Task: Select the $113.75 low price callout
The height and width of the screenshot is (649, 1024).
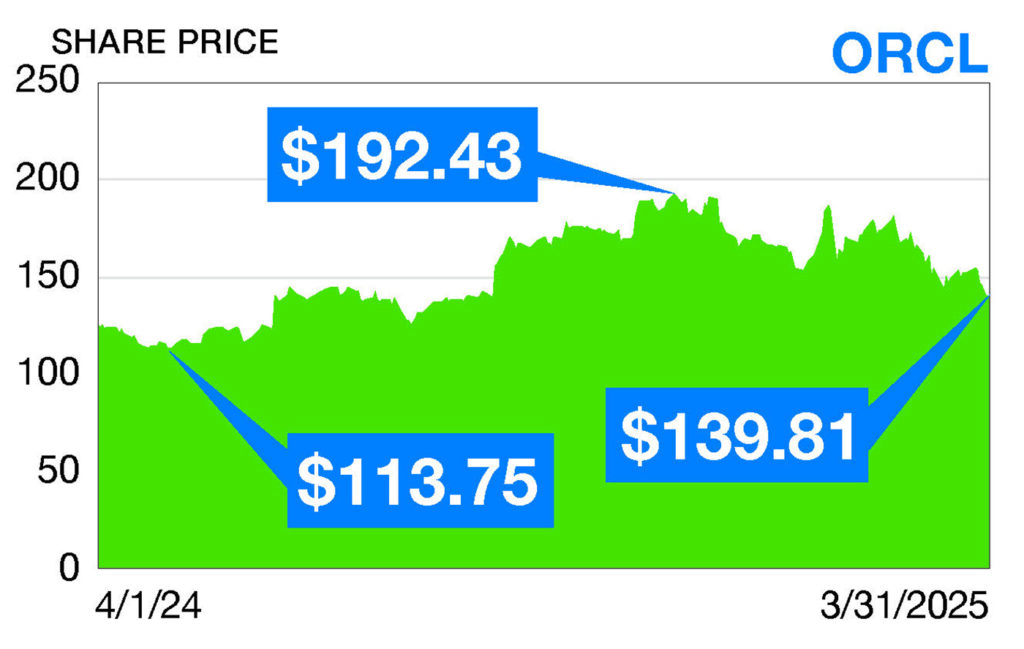Action: pyautogui.click(x=419, y=480)
